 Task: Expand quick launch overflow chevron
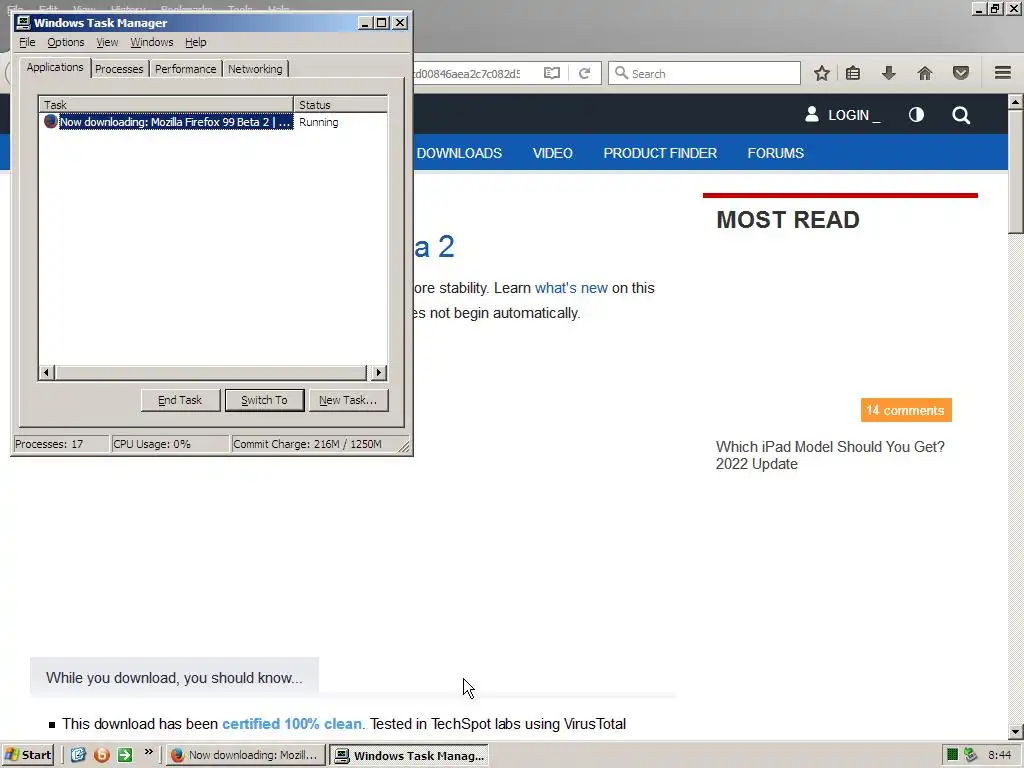[x=149, y=752]
